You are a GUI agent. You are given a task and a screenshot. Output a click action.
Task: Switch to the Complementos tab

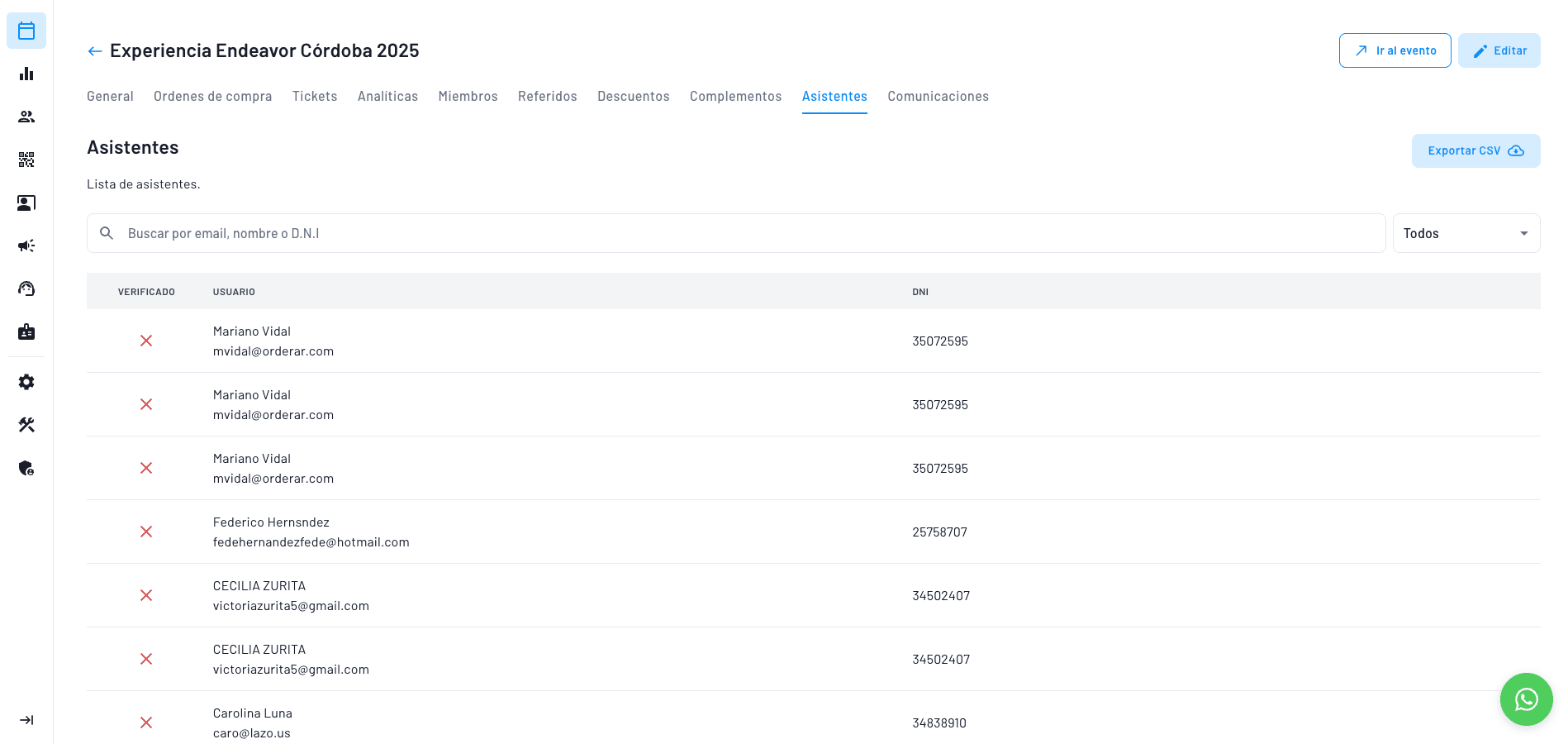[x=735, y=96]
